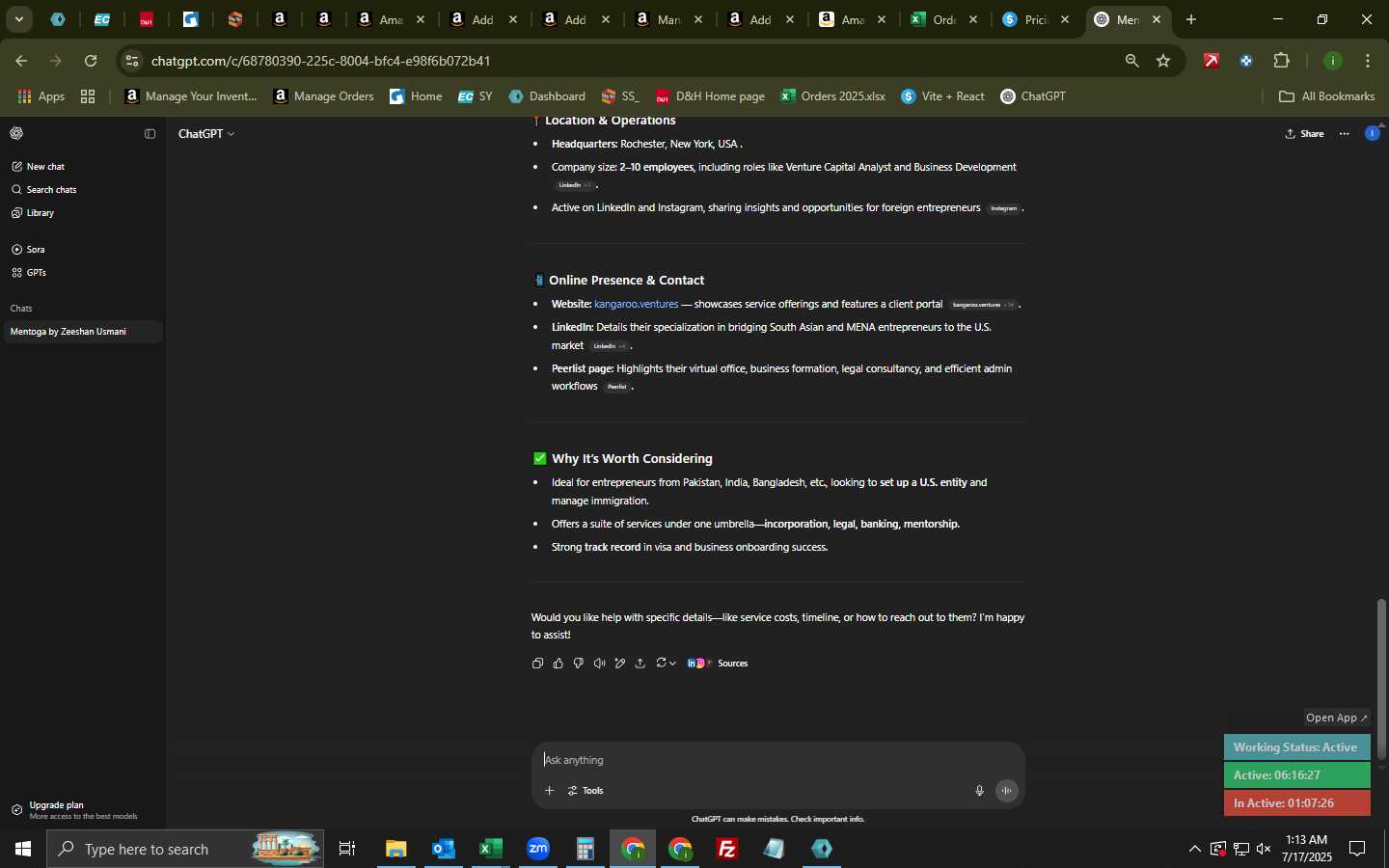Open new browser tab
Viewport: 1389px width, 868px height.
(x=1191, y=19)
